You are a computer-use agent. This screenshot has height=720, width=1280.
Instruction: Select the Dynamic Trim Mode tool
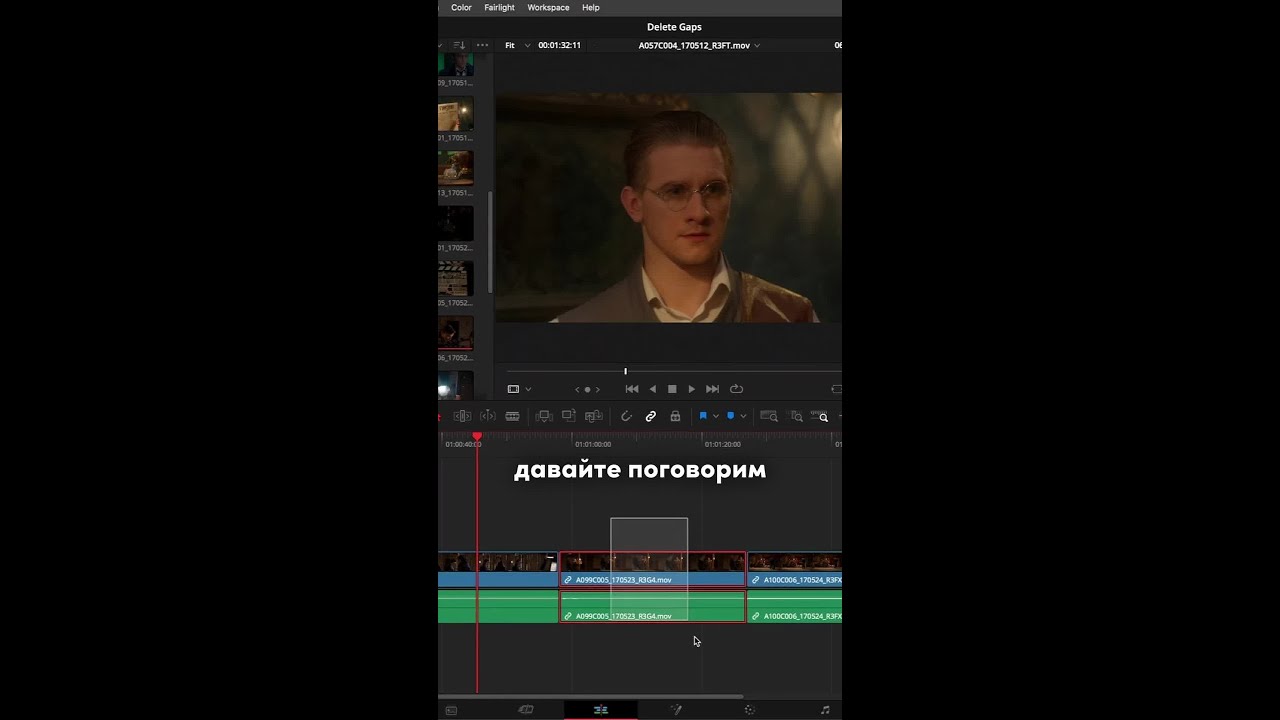click(488, 416)
